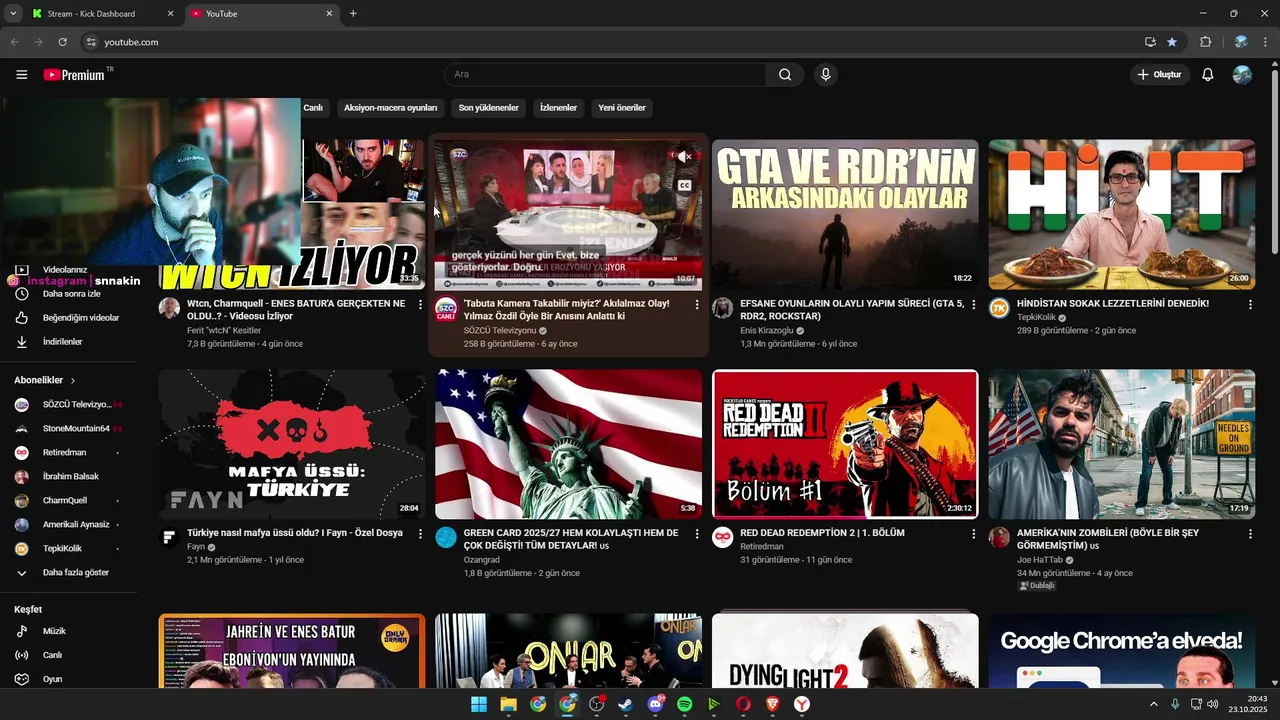Select the İzlenenler chip
The height and width of the screenshot is (720, 1280).
(x=558, y=108)
